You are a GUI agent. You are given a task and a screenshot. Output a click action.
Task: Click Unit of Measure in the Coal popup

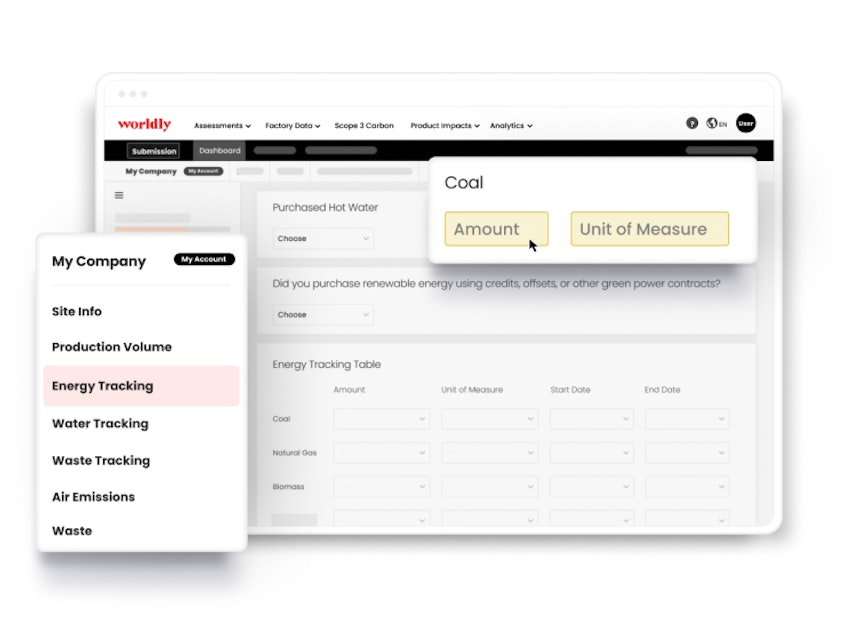pyautogui.click(x=649, y=228)
